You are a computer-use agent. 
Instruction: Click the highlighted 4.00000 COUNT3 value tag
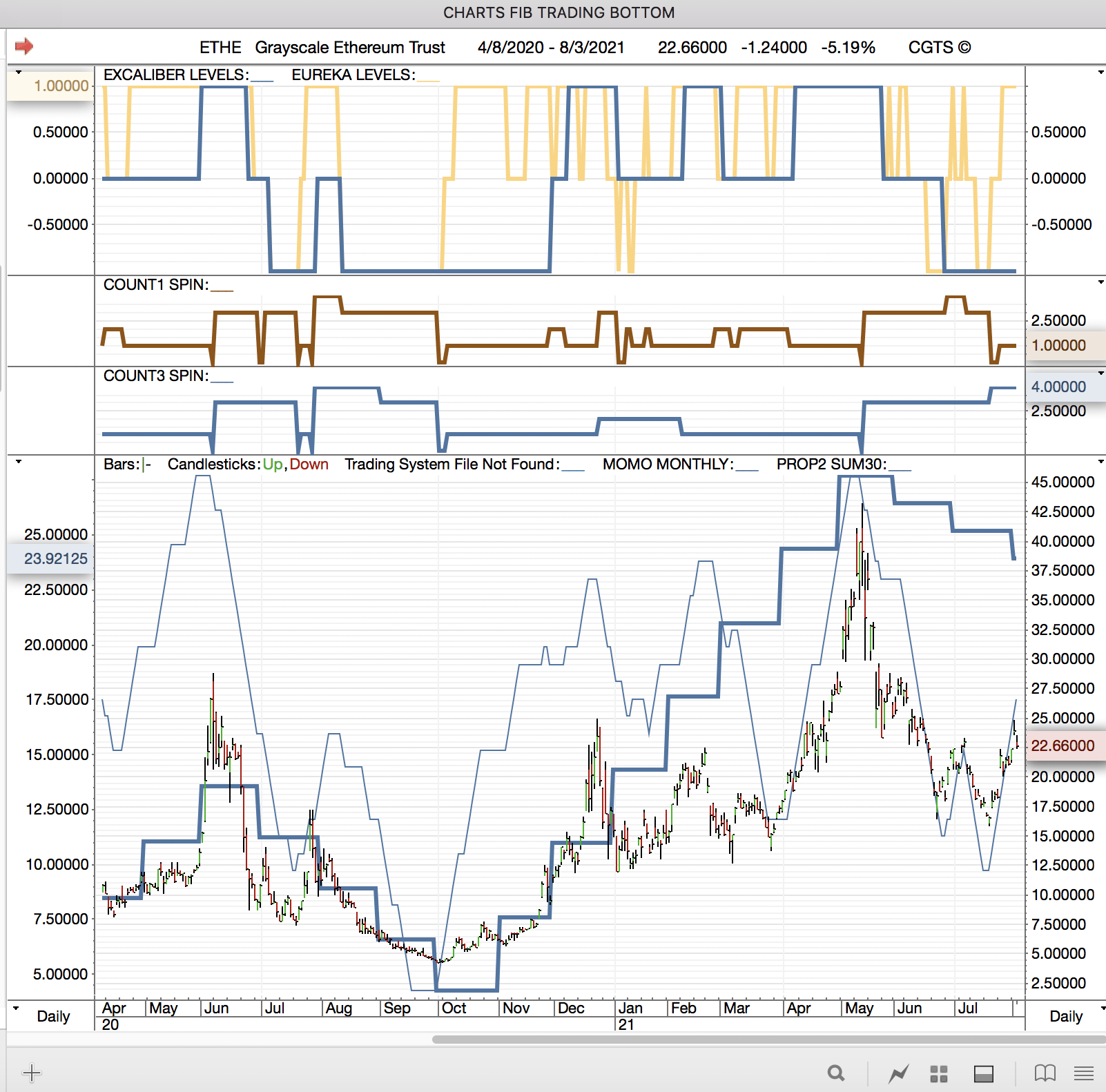pyautogui.click(x=1065, y=387)
